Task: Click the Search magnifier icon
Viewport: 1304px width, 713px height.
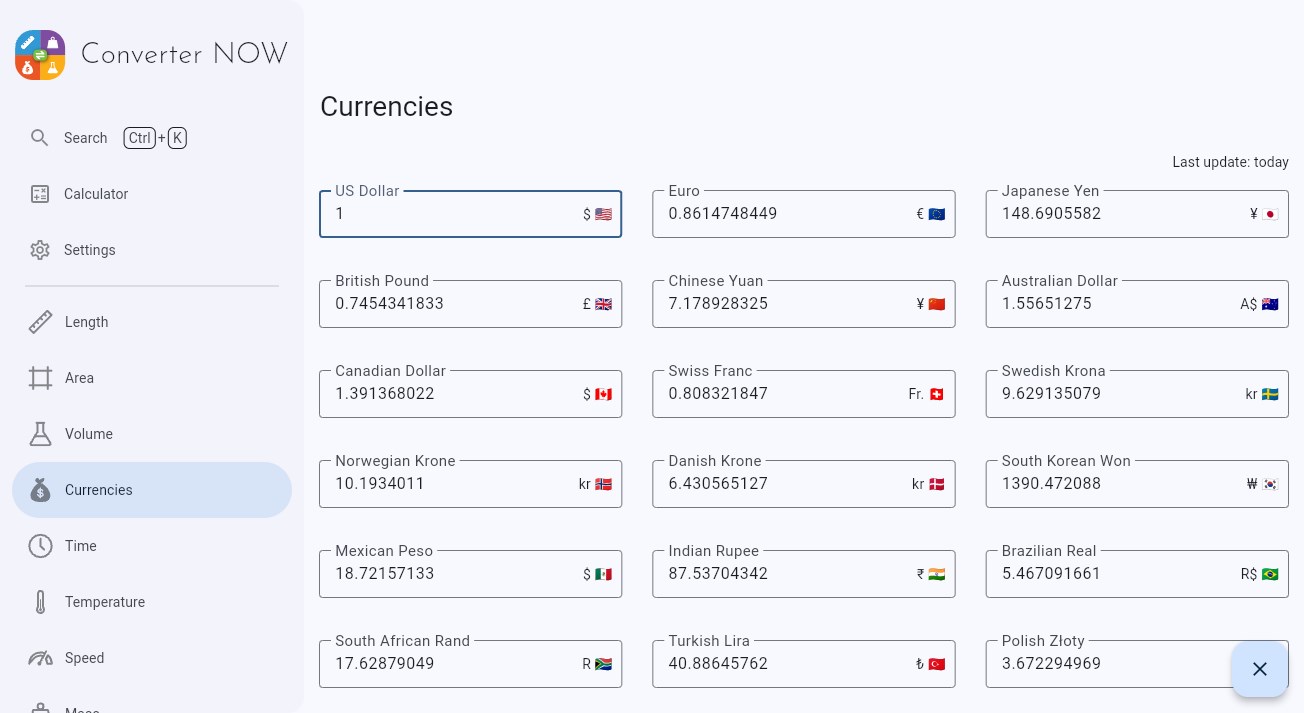Action: pyautogui.click(x=40, y=138)
